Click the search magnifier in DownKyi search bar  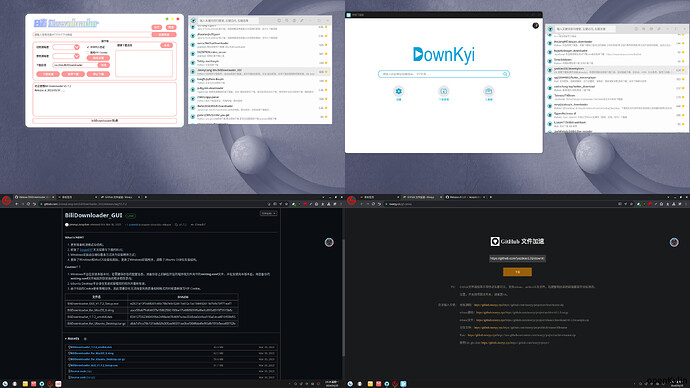click(x=505, y=74)
